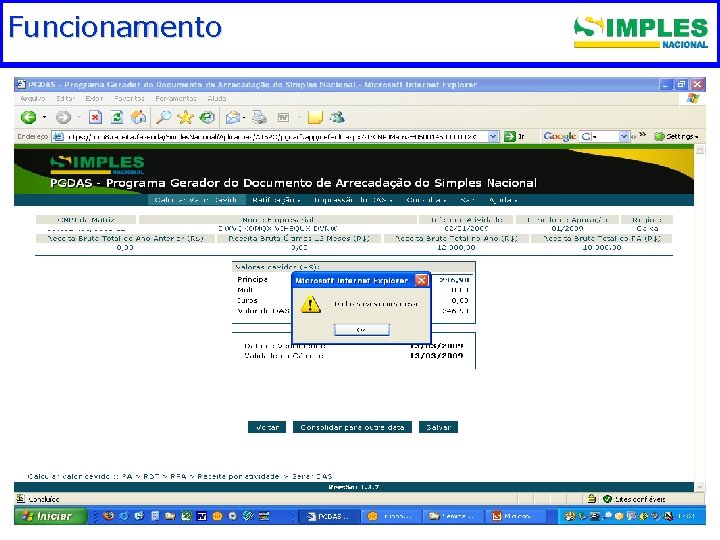Click the Simples Nacional logo in page header
Image resolution: width=720 pixels, height=540 pixels.
[97, 165]
